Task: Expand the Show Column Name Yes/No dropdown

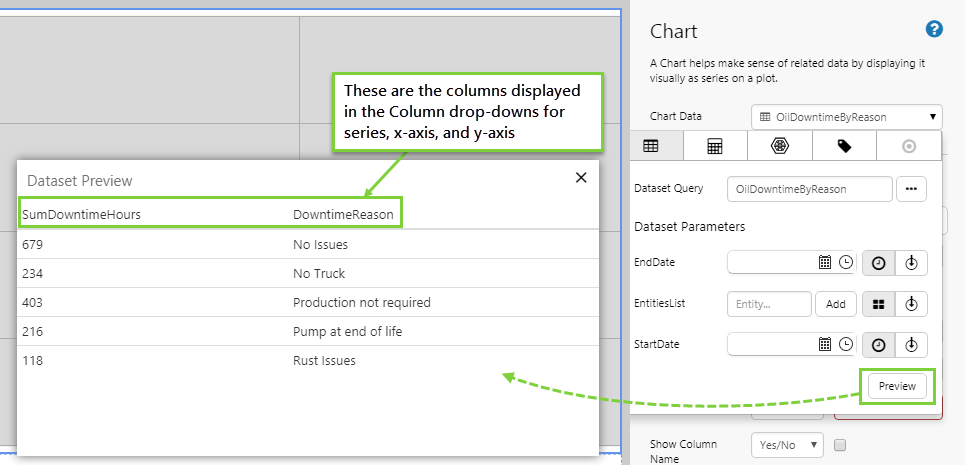Action: click(786, 444)
